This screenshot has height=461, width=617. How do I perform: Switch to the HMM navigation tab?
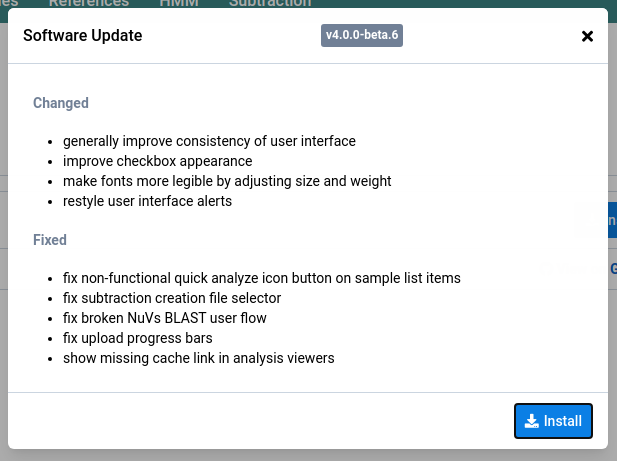179,3
